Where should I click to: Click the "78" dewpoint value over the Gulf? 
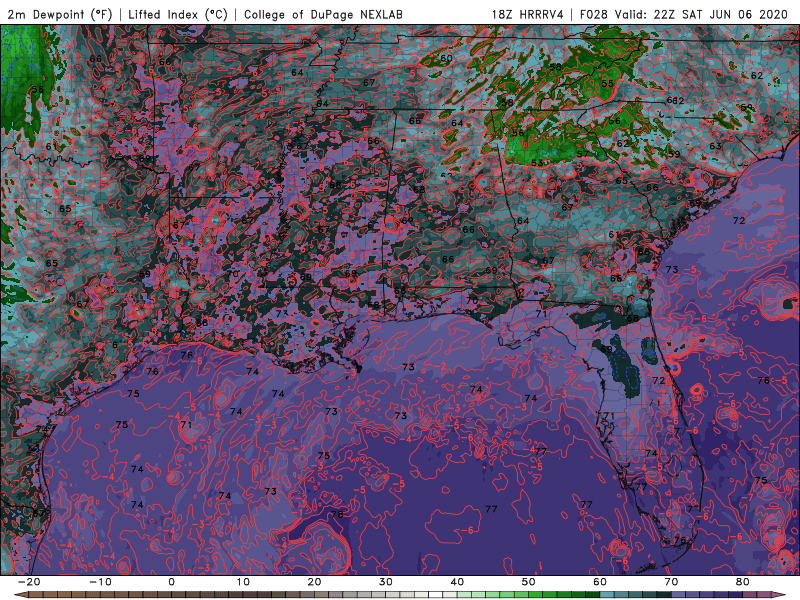(x=337, y=514)
